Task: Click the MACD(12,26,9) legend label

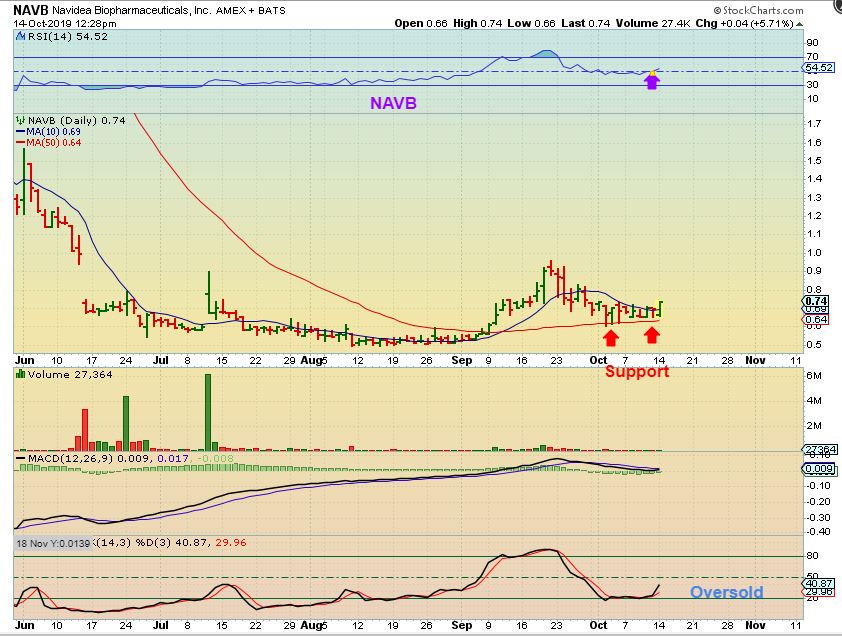Action: 71,459
